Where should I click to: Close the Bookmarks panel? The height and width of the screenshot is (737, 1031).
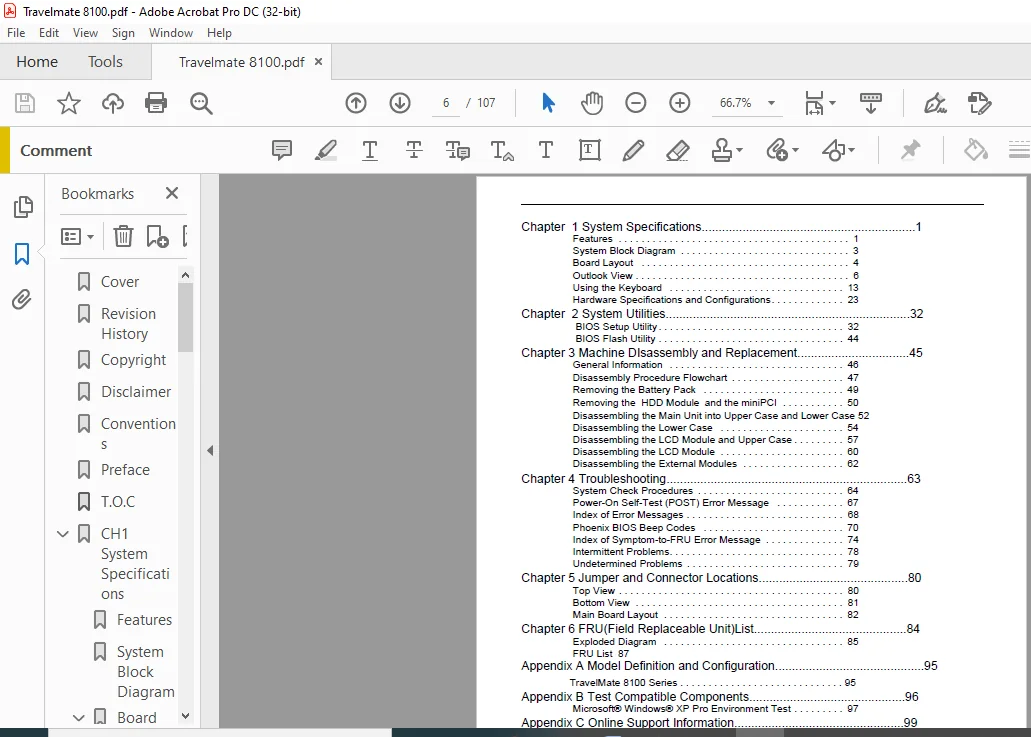(172, 193)
